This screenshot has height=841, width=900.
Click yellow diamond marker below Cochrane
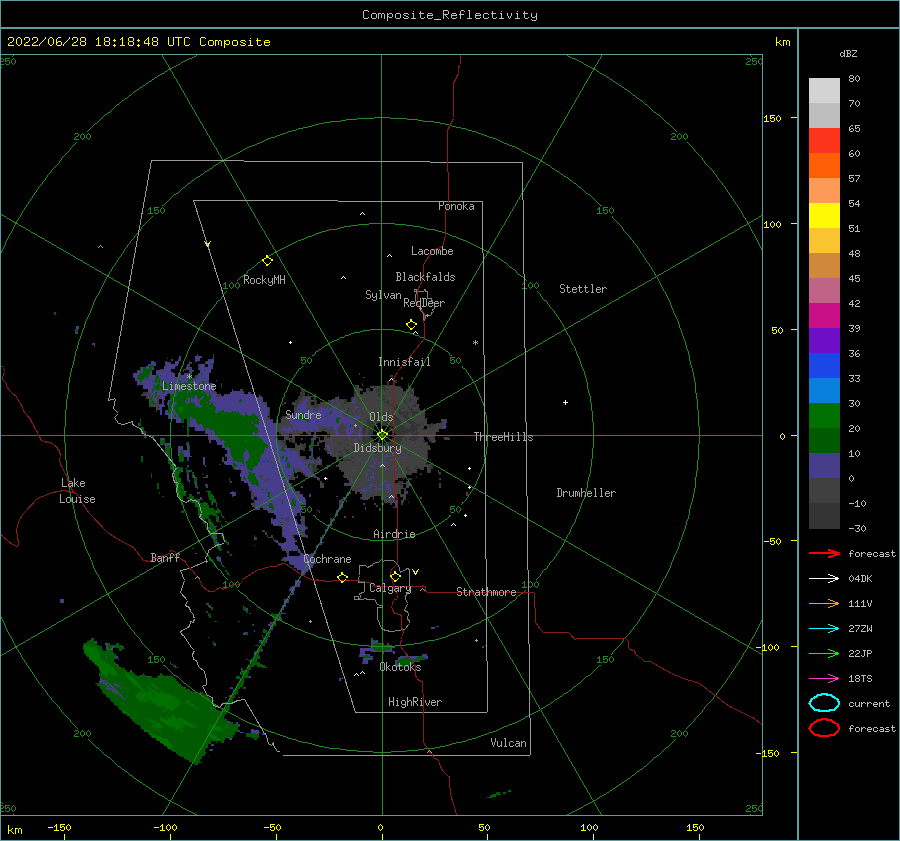342,577
